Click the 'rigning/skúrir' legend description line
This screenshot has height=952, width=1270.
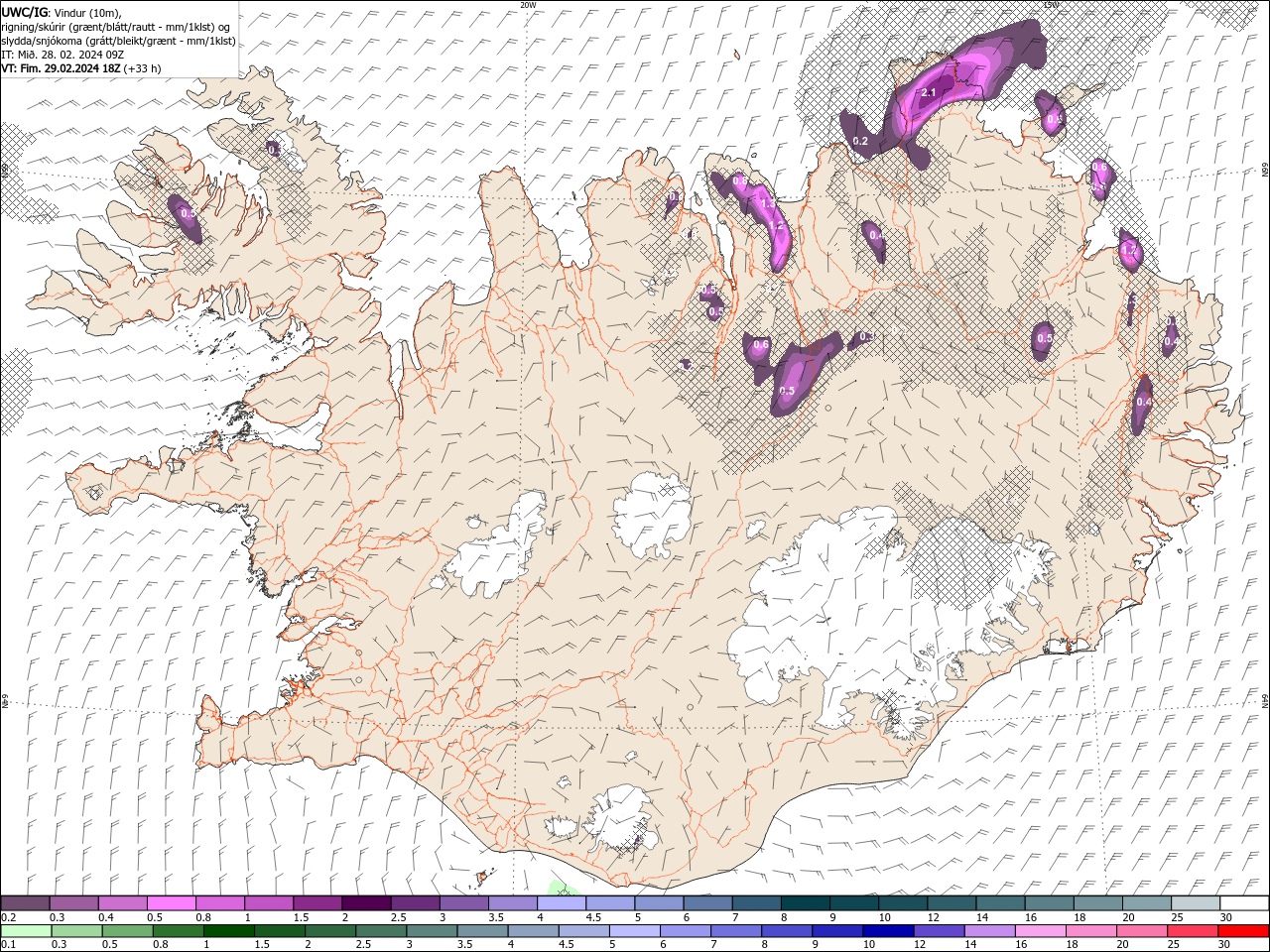click(x=115, y=27)
